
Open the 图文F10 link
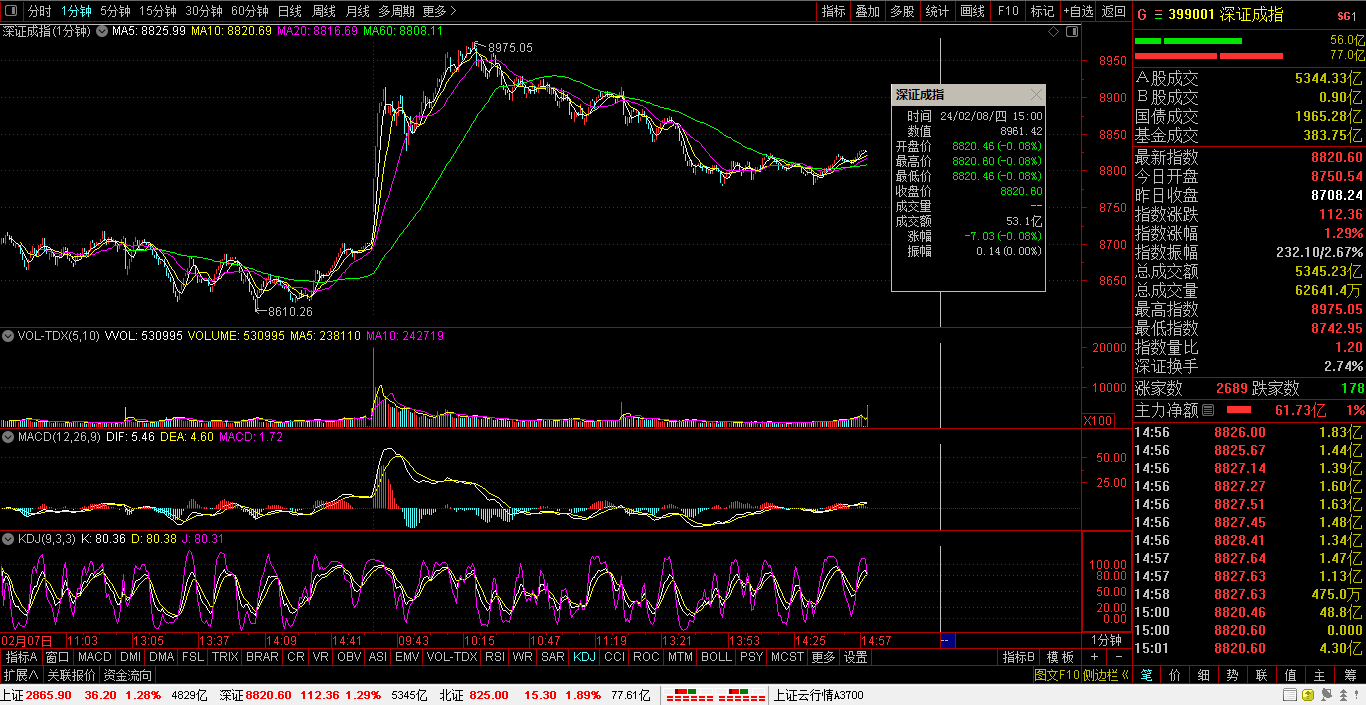pyautogui.click(x=1057, y=675)
